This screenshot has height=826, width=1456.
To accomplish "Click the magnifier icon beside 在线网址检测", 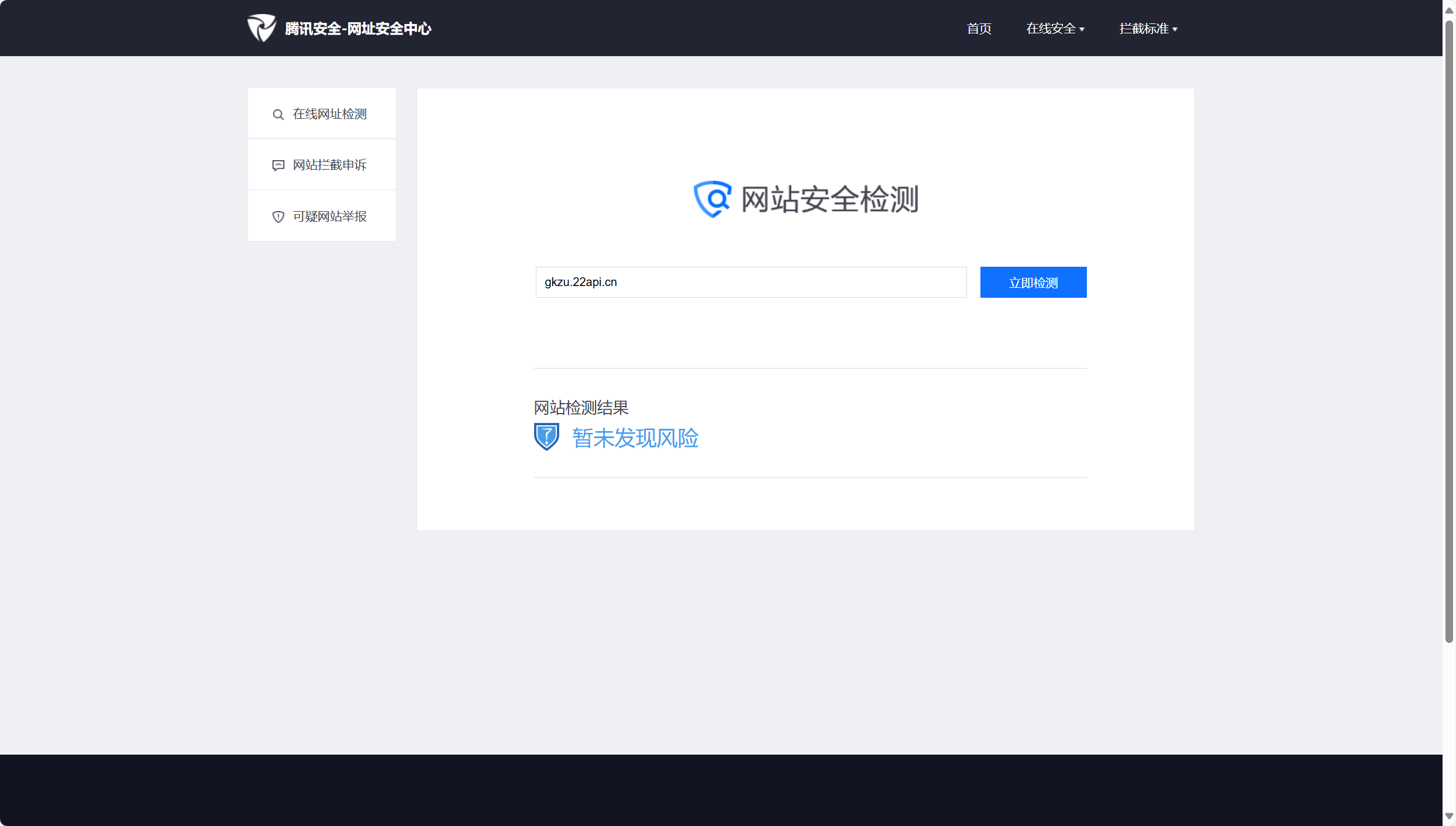I will (x=278, y=115).
